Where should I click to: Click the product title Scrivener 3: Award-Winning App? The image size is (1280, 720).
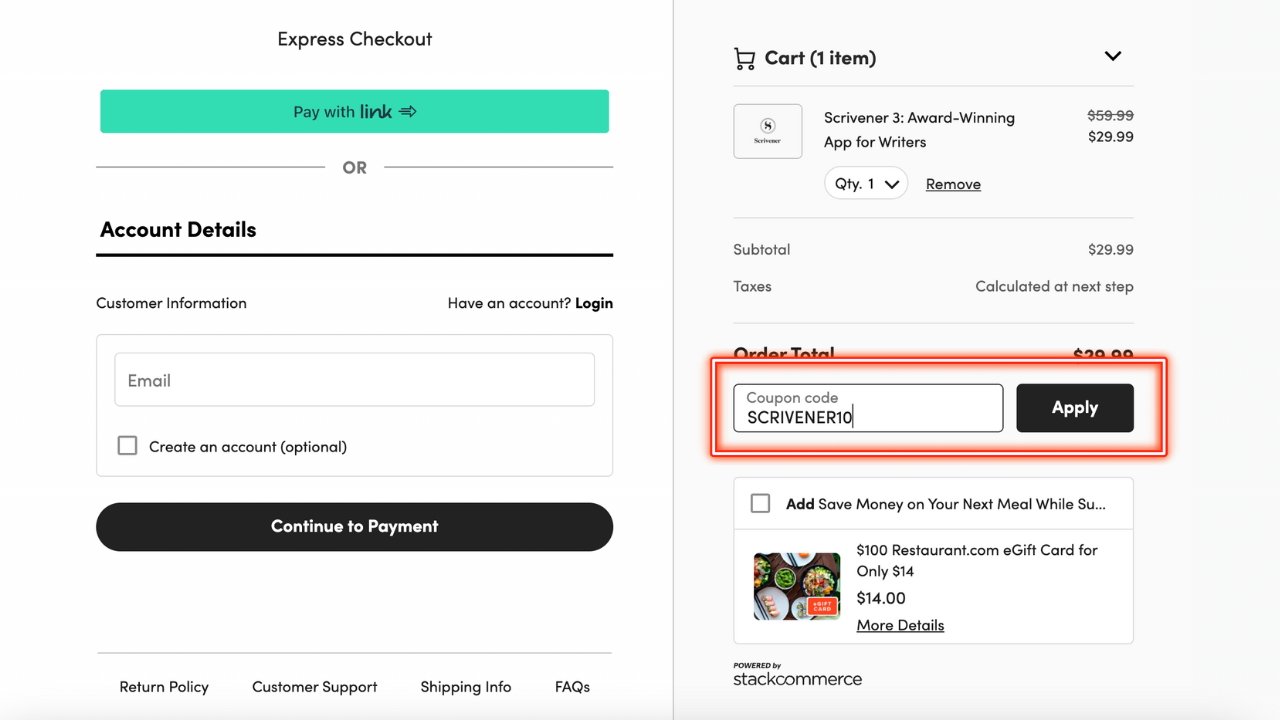coord(919,130)
